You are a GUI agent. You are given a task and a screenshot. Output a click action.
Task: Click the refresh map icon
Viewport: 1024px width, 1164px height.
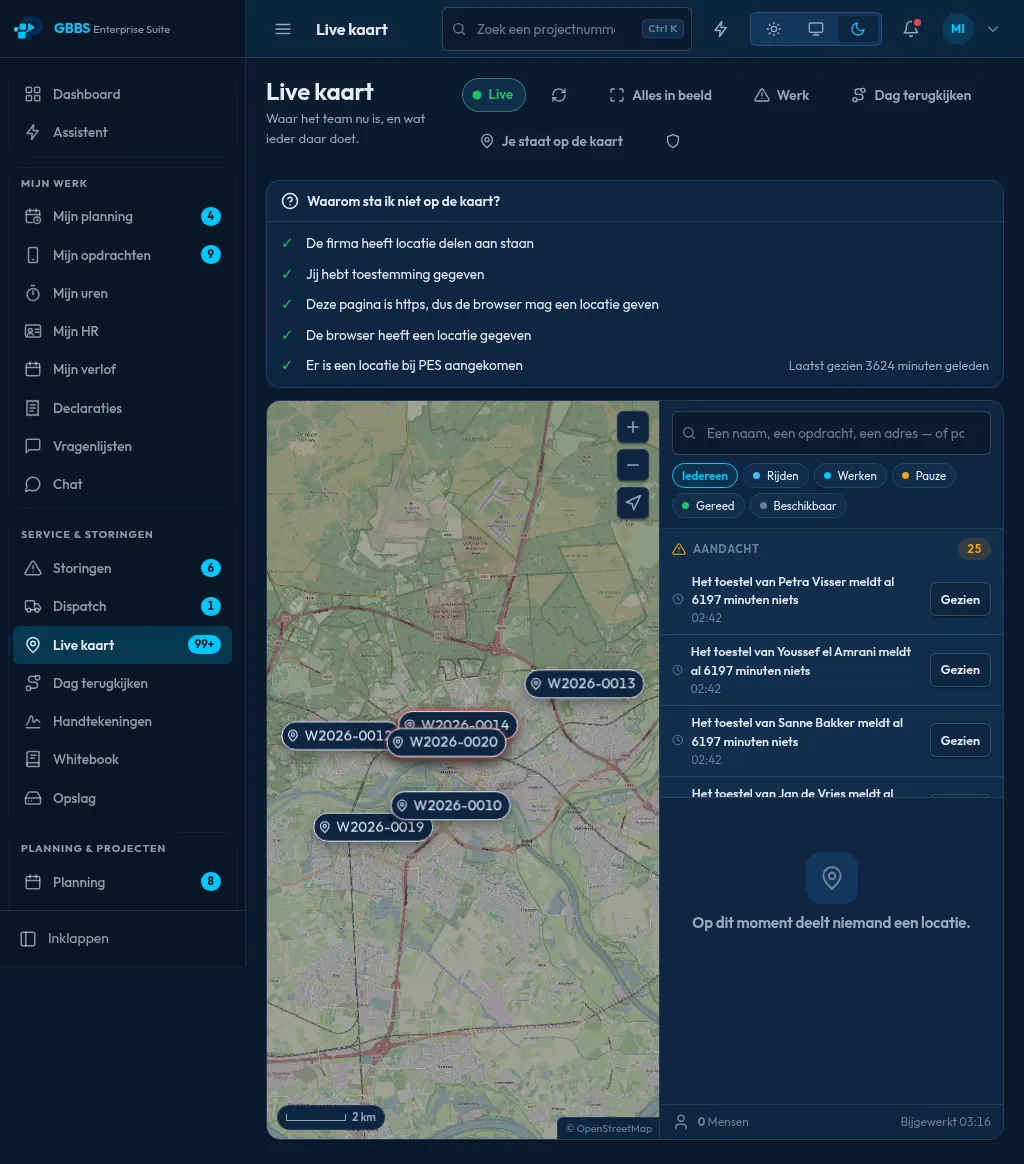(559, 95)
